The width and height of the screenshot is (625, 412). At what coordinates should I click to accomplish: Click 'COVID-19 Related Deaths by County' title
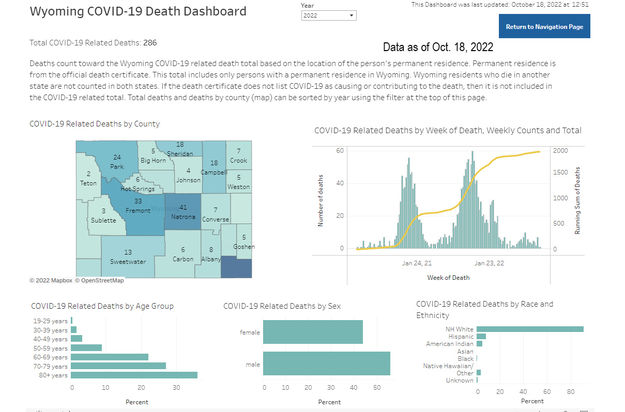pos(94,124)
